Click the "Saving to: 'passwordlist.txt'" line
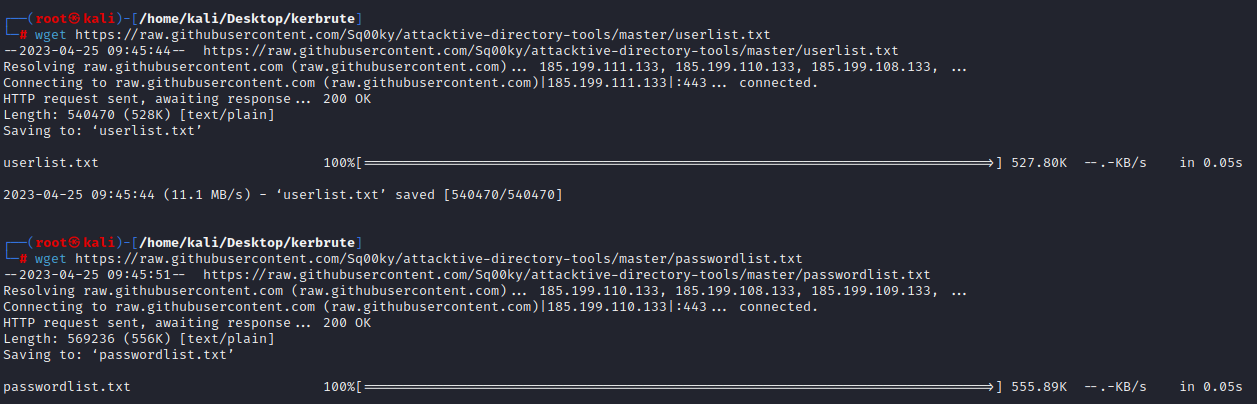 click(119, 354)
